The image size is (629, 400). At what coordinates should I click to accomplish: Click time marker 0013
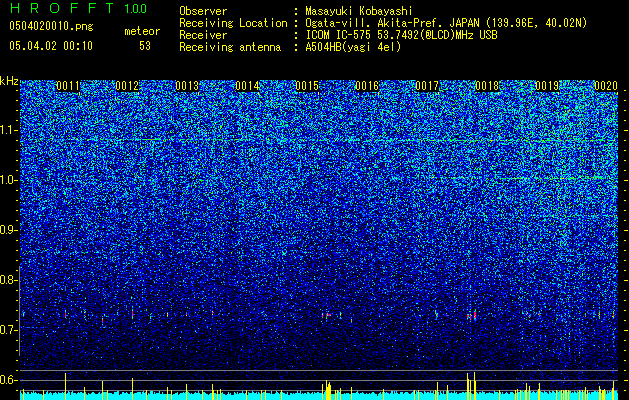click(187, 86)
